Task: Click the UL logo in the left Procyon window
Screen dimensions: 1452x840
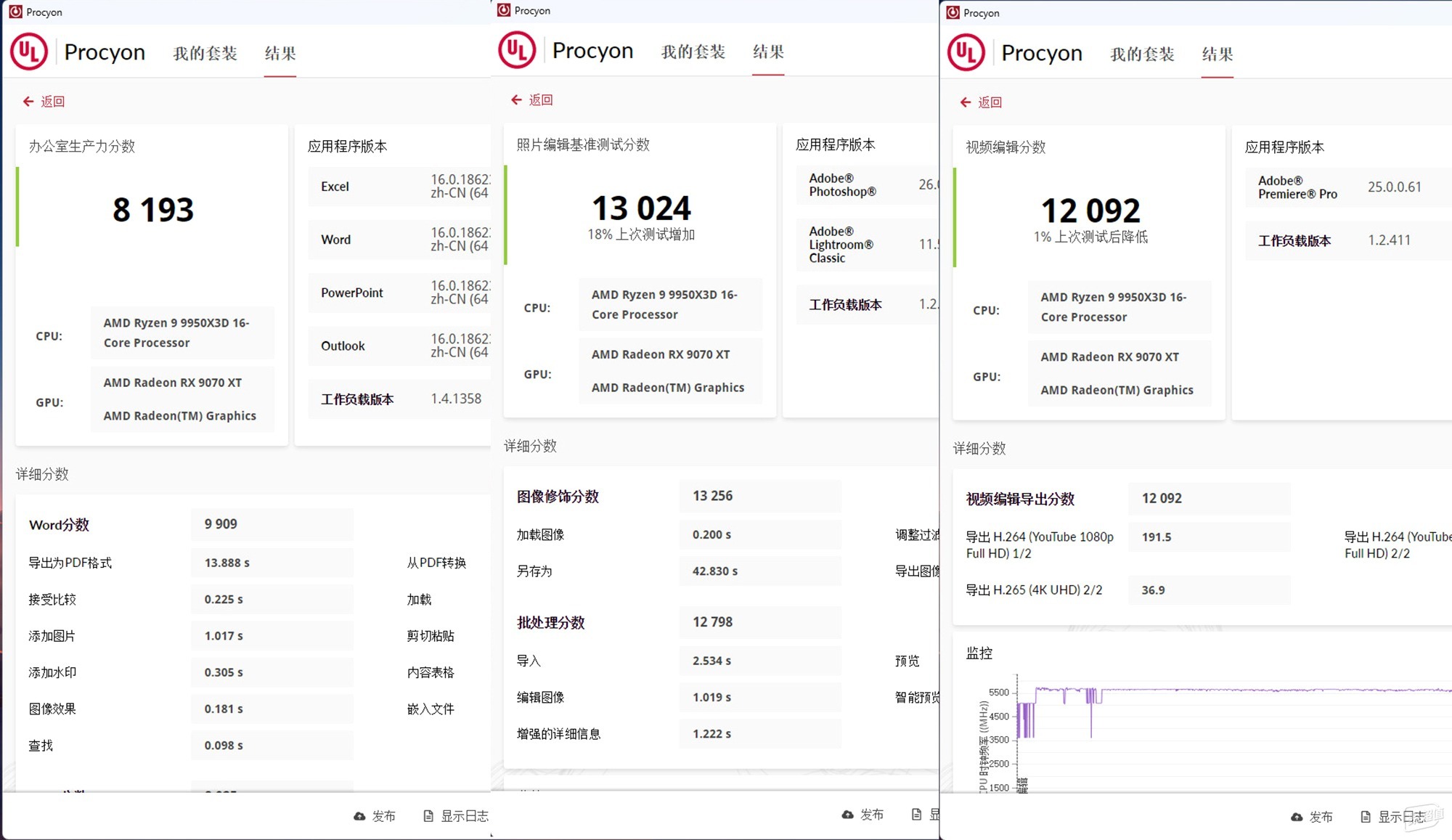Action: pos(29,52)
